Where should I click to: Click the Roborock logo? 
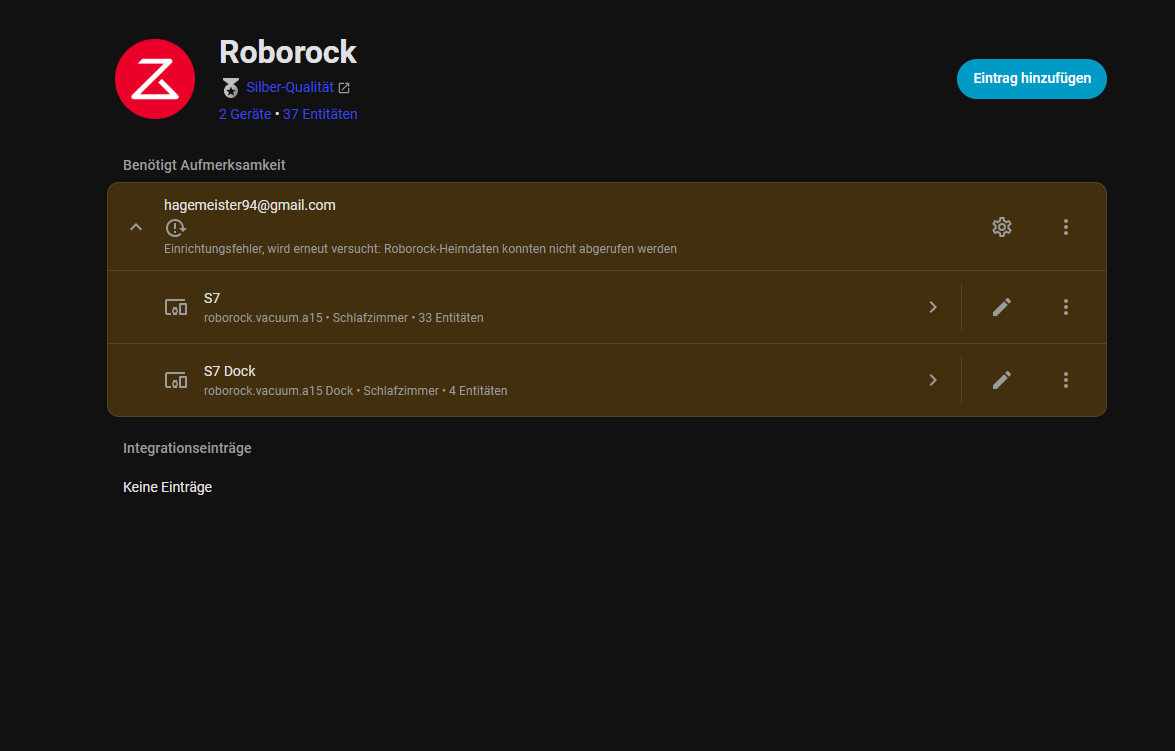tap(154, 79)
